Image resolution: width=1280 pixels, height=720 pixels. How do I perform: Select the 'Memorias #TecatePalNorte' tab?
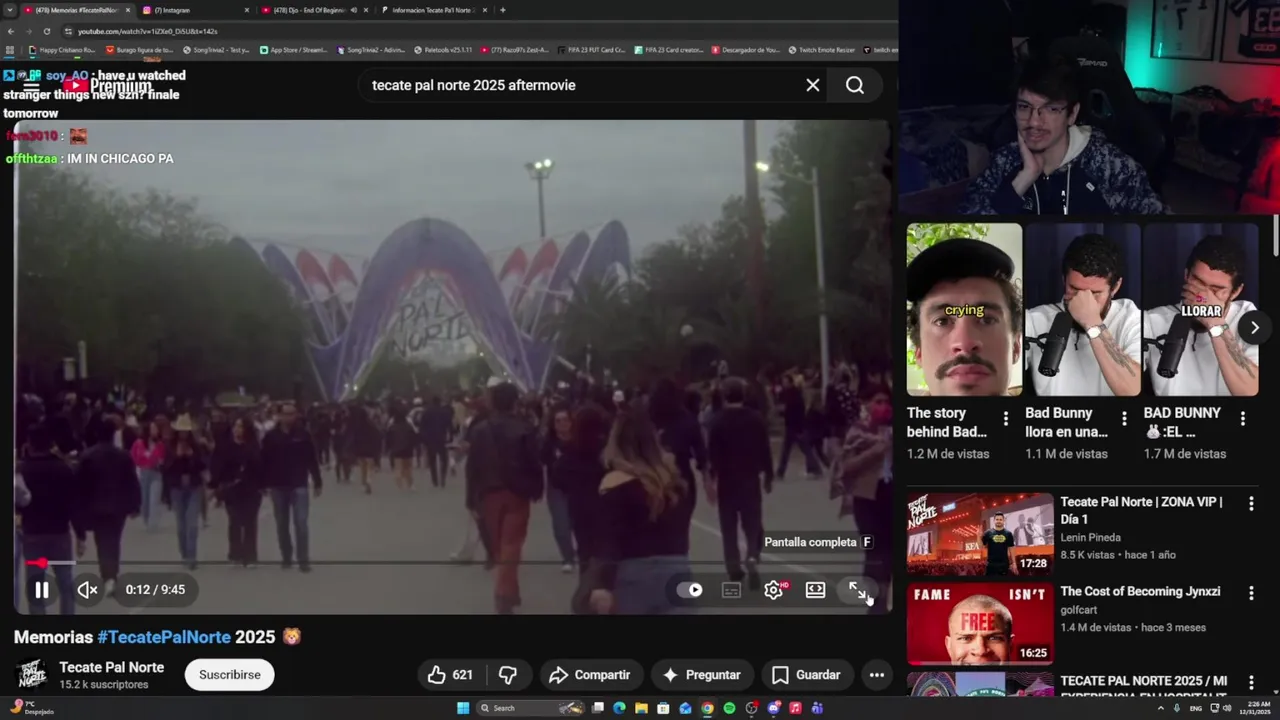76,10
